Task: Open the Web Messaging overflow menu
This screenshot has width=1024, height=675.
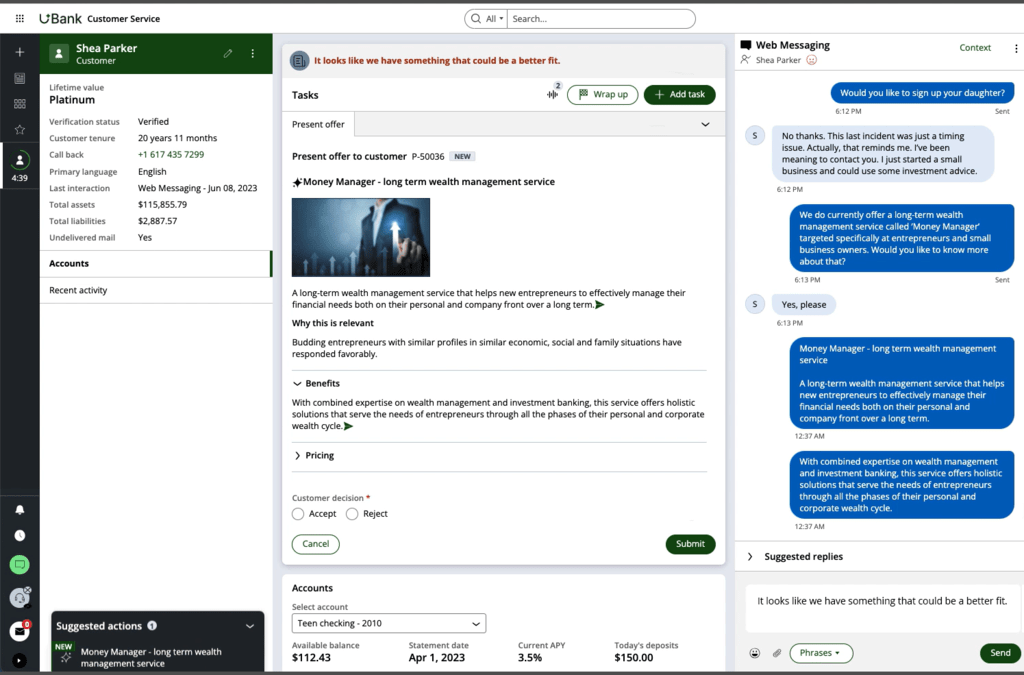Action: tap(1016, 47)
